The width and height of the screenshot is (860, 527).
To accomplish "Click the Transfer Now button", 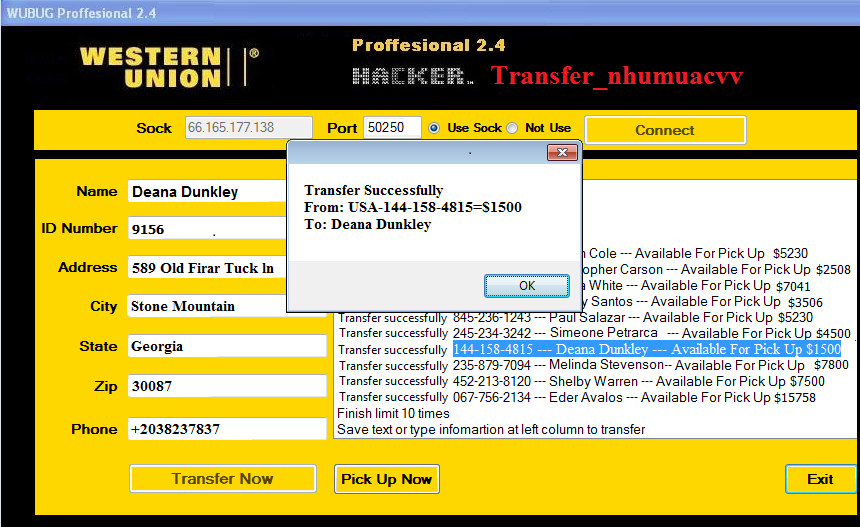I will tap(223, 479).
